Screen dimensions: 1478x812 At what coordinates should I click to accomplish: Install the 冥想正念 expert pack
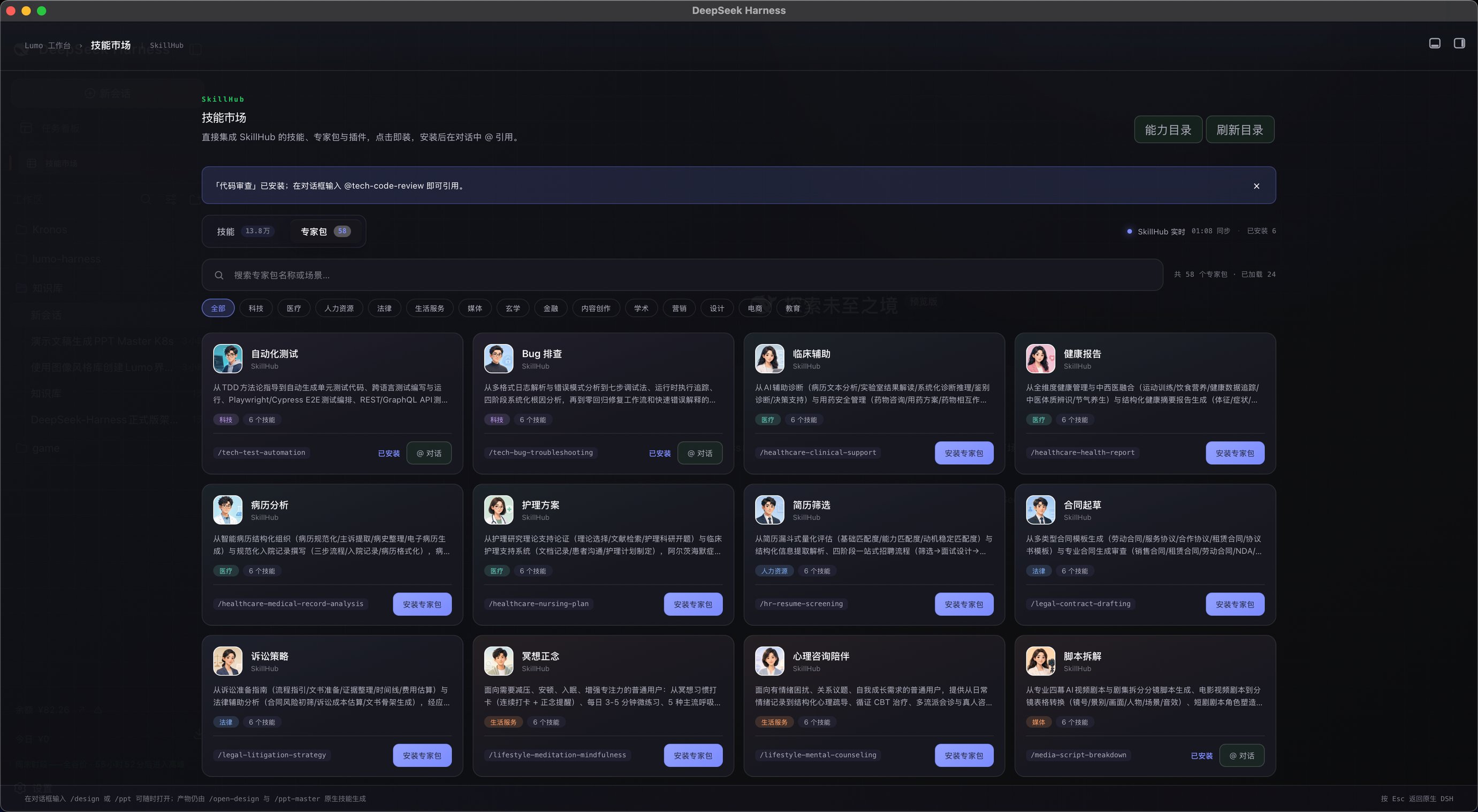pyautogui.click(x=693, y=755)
